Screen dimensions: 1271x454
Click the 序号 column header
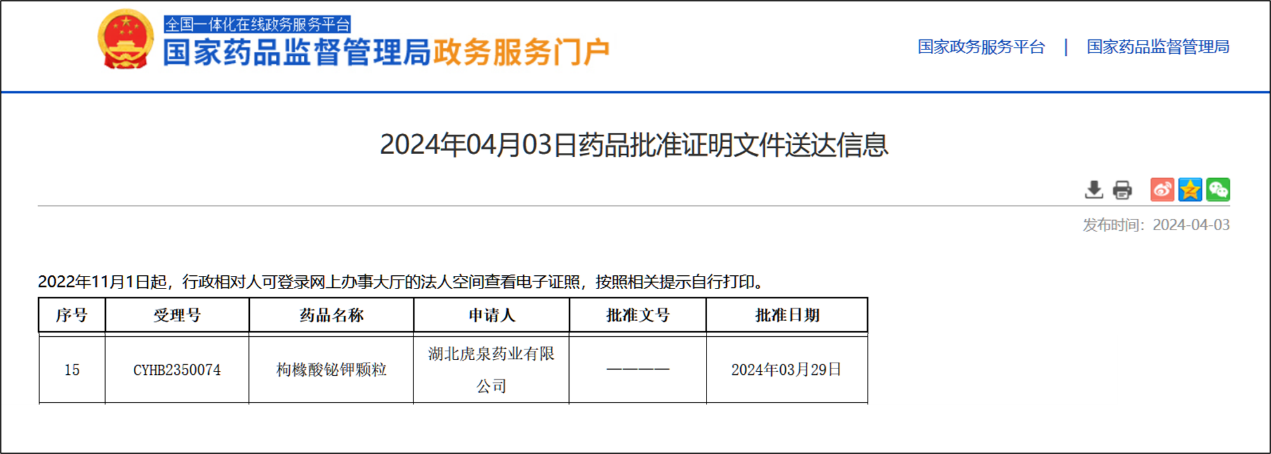(71, 315)
